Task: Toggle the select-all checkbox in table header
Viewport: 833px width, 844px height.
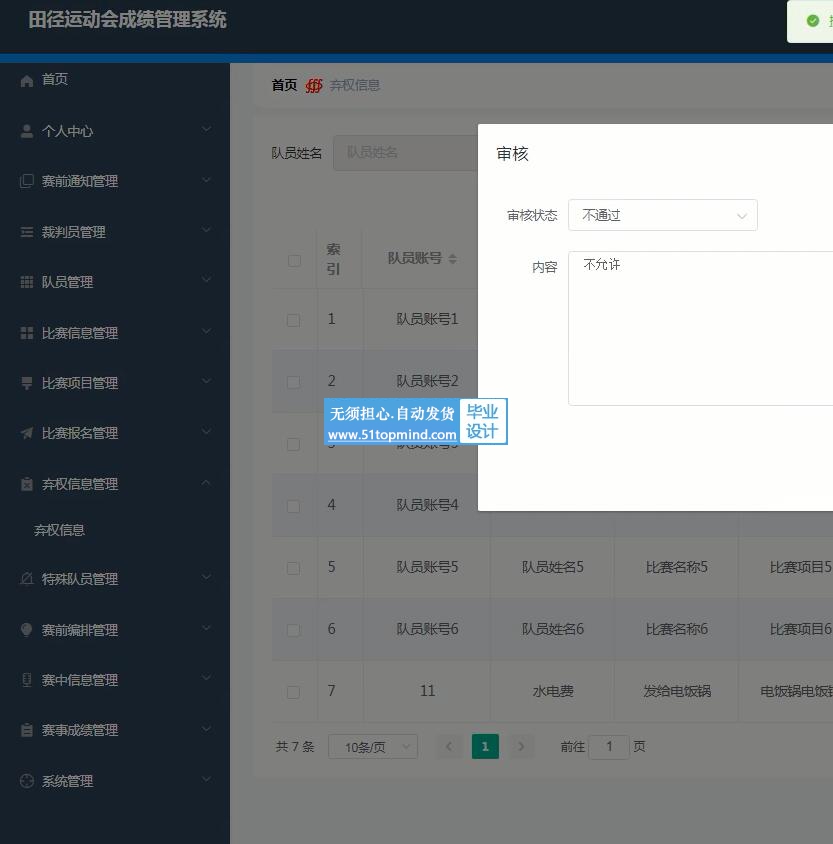Action: tap(294, 261)
